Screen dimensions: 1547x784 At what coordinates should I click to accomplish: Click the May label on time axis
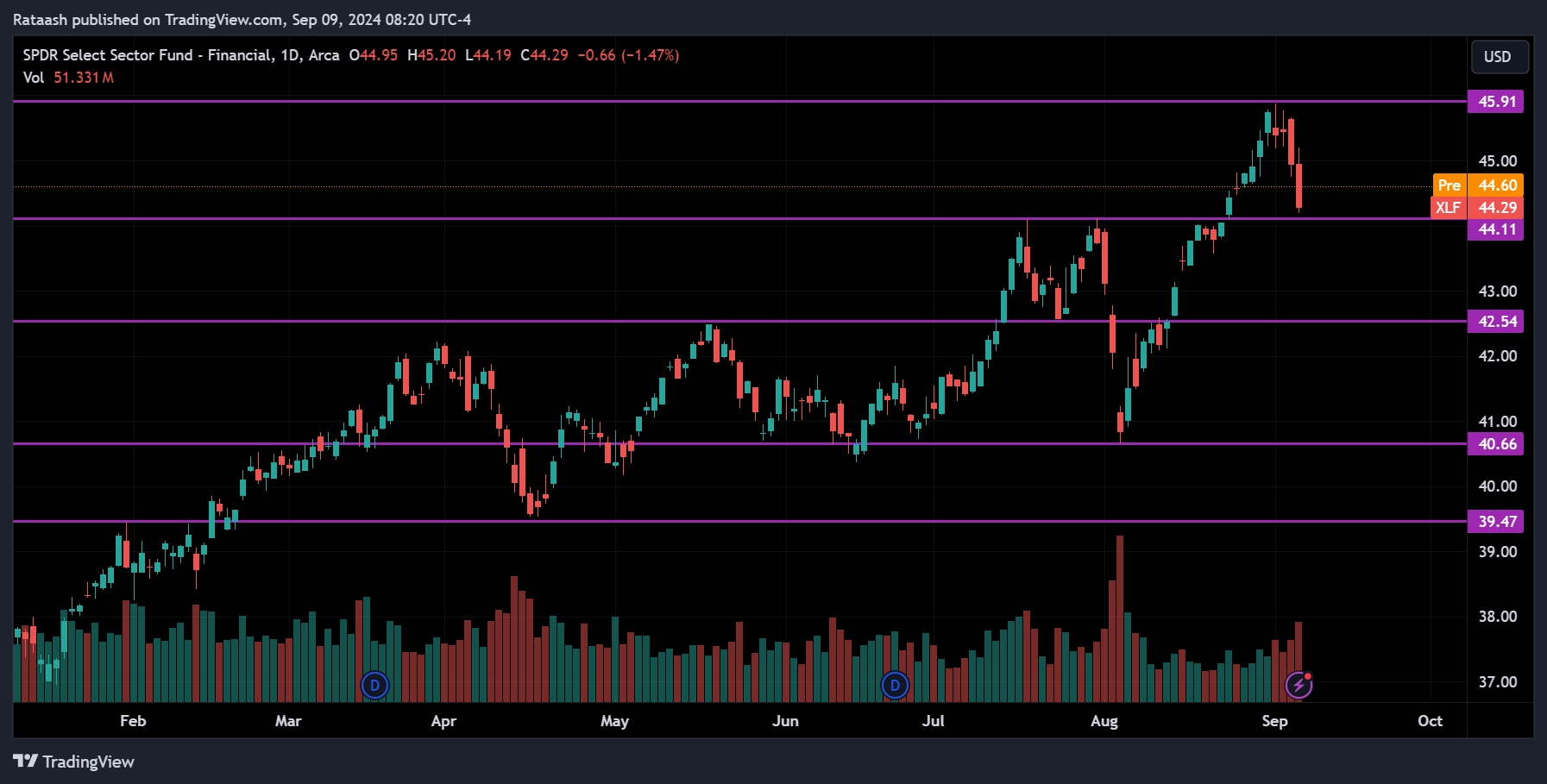(614, 721)
